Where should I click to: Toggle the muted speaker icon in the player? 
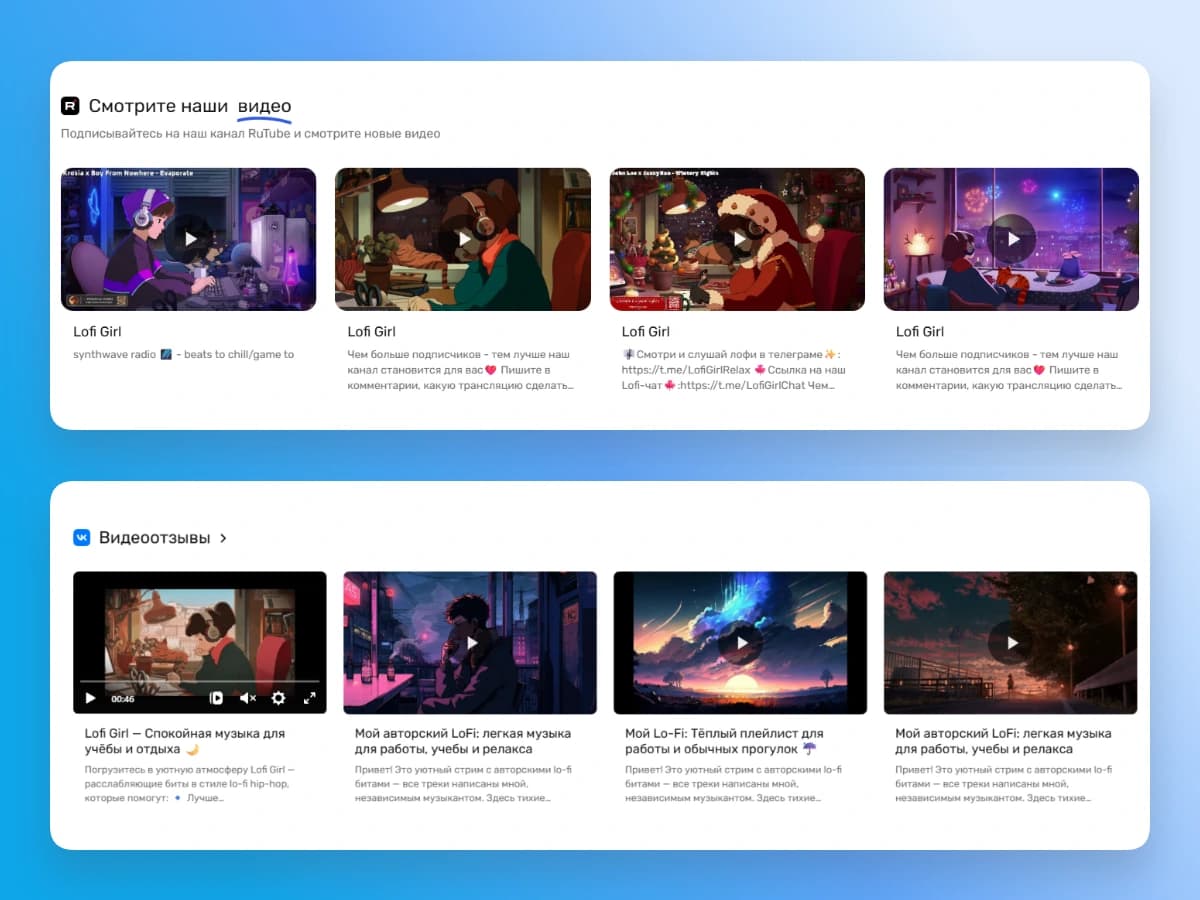248,698
